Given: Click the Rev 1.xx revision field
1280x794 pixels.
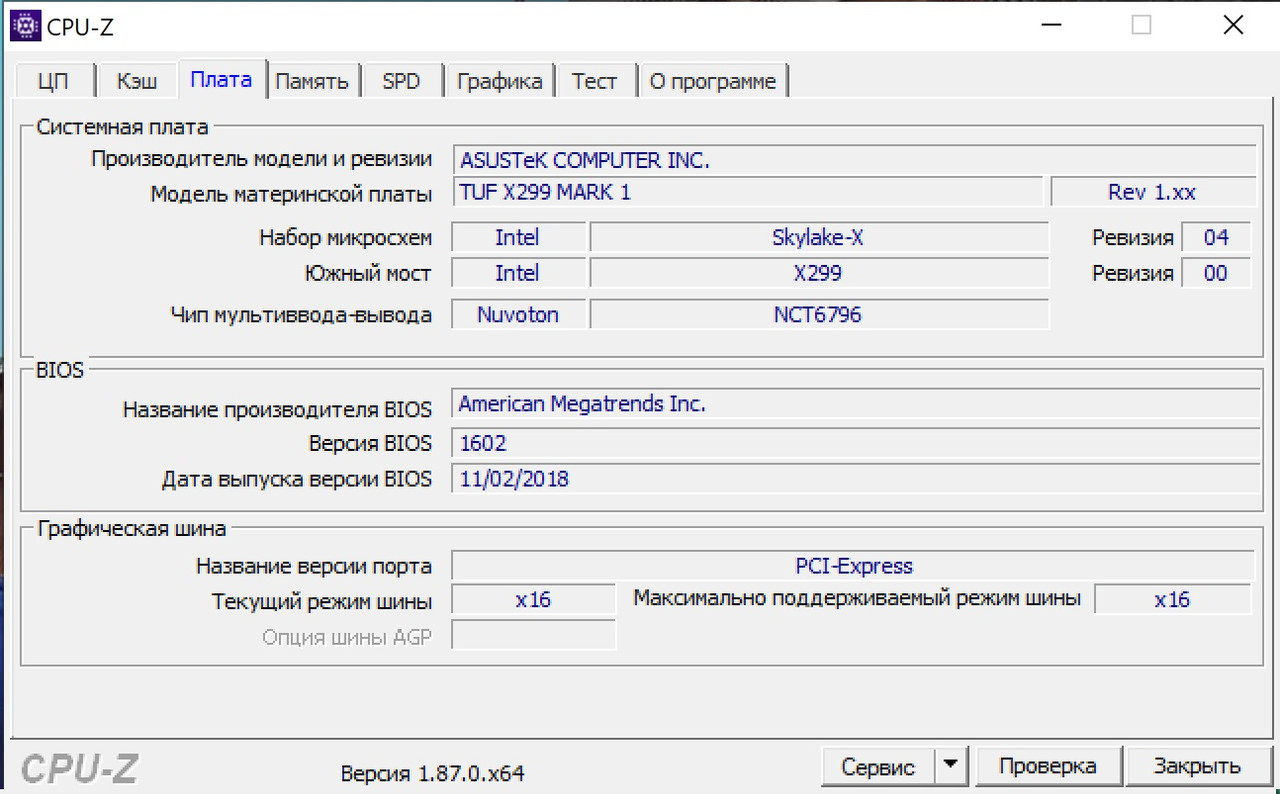Looking at the screenshot, I should pyautogui.click(x=1154, y=191).
